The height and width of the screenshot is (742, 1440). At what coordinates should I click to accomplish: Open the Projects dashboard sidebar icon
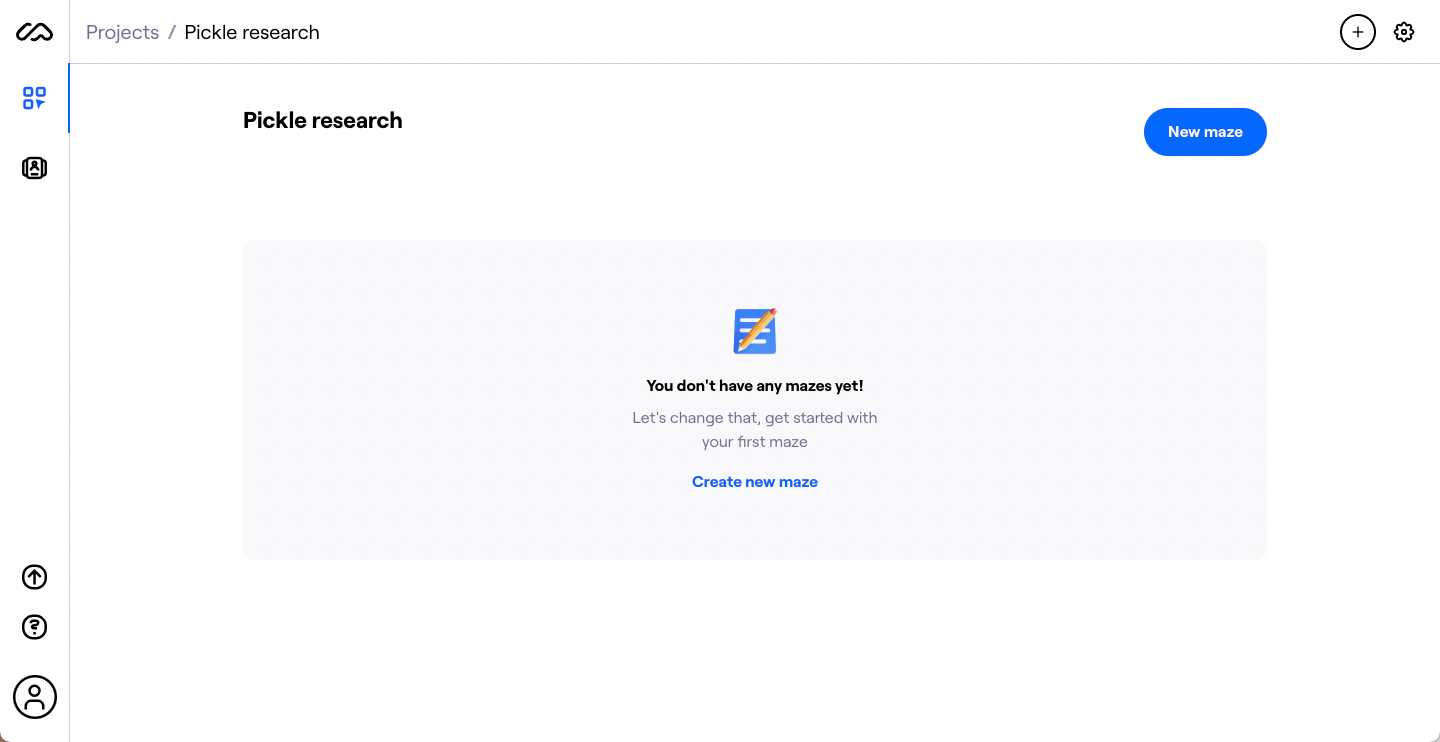[34, 98]
